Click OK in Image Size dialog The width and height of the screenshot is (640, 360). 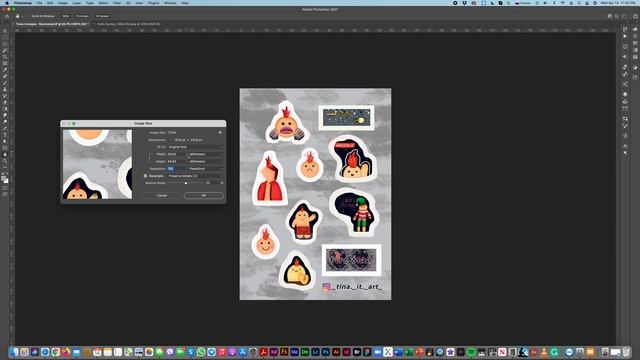point(204,196)
